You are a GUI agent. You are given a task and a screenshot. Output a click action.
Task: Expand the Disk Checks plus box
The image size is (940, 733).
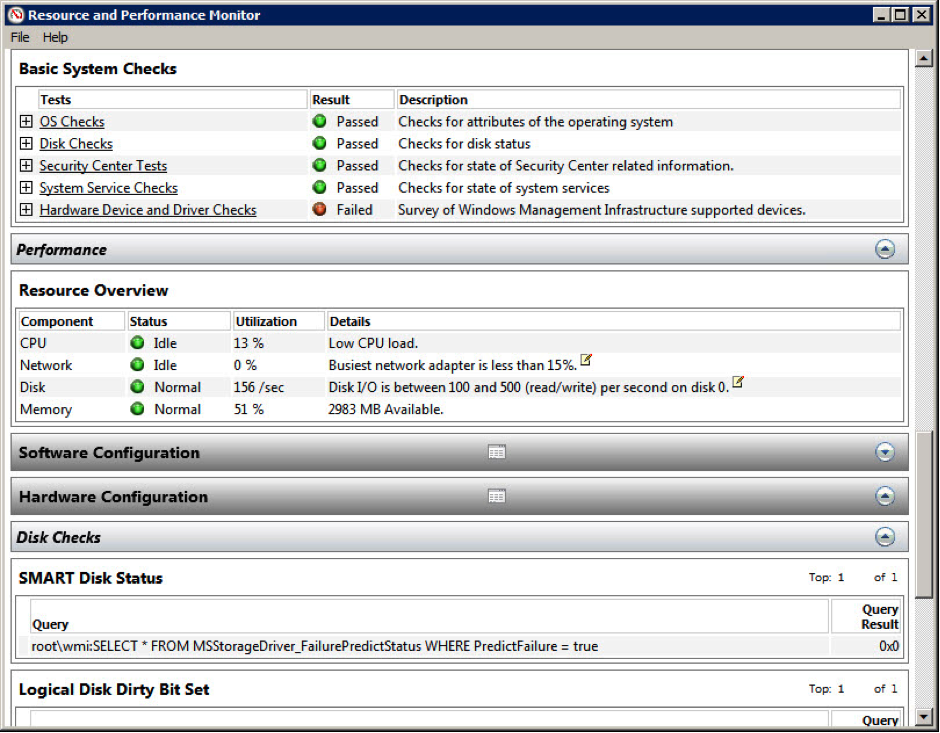click(x=26, y=144)
